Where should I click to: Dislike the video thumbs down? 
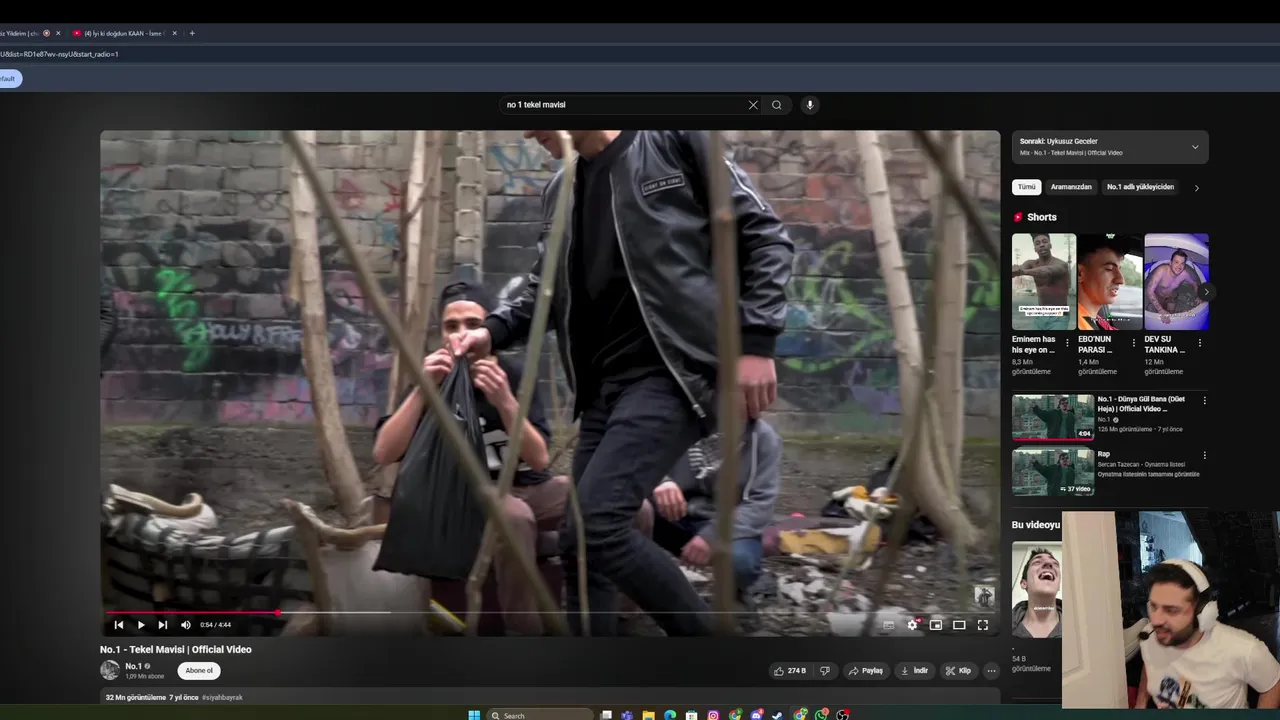(825, 671)
